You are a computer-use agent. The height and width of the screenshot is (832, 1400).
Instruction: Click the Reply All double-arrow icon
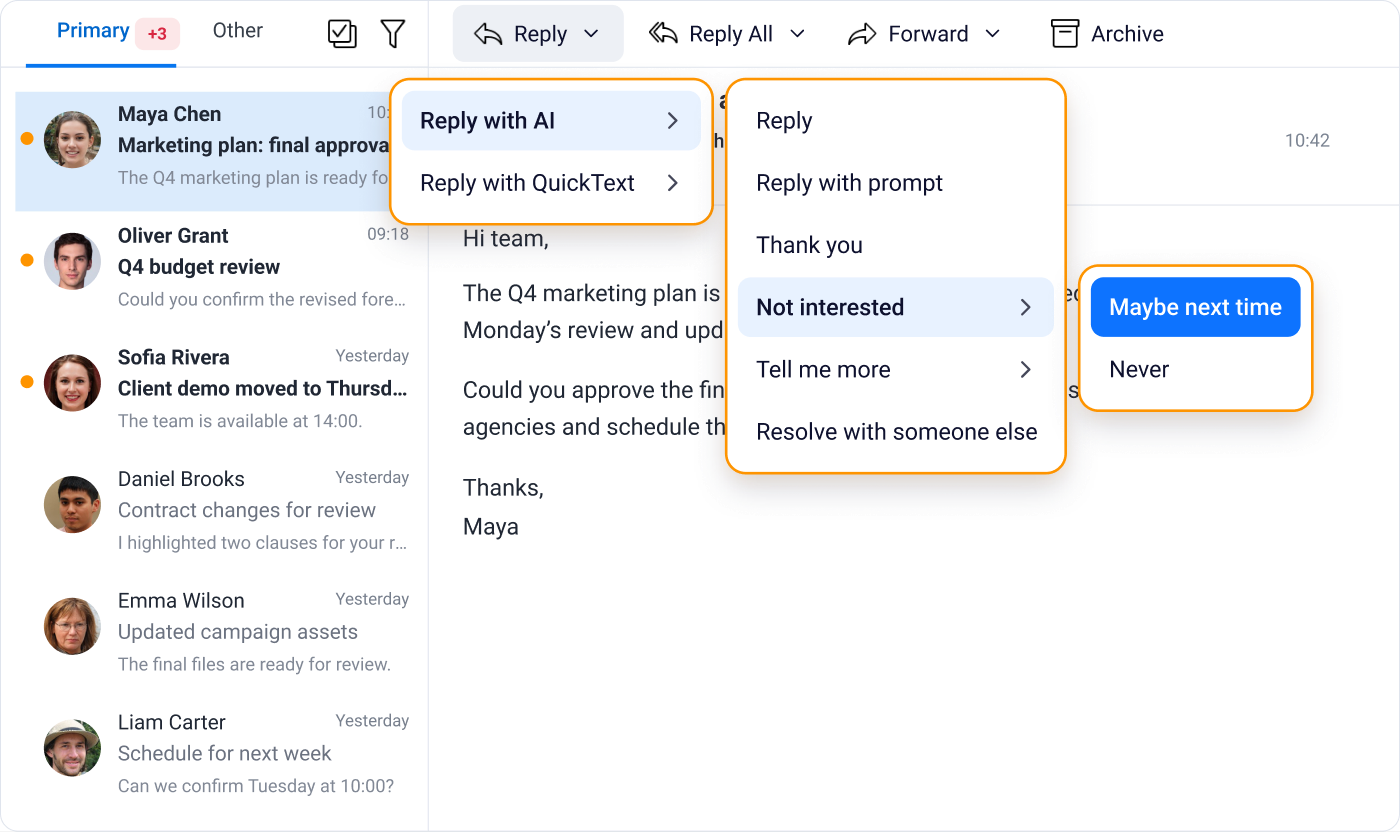point(663,34)
